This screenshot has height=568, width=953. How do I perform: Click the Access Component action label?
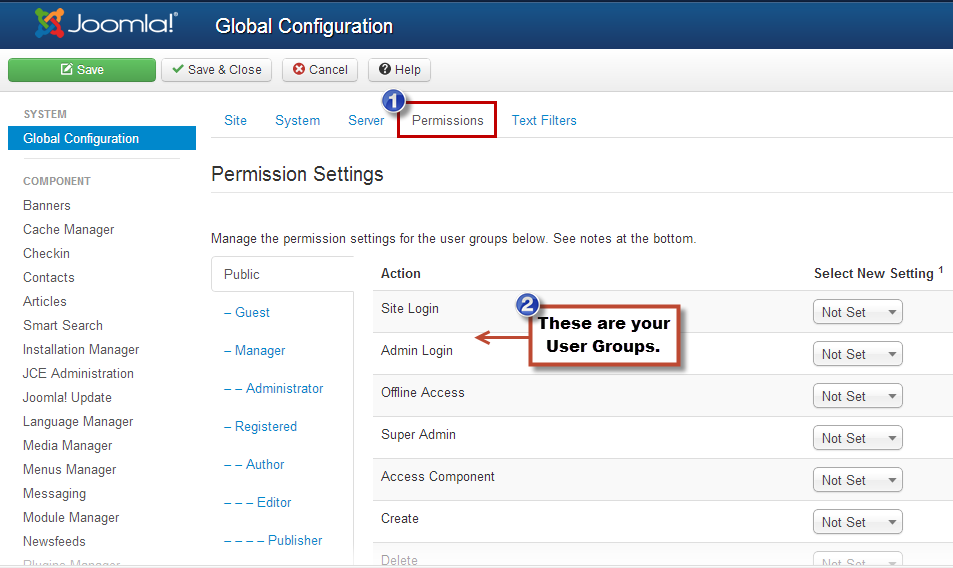click(x=438, y=477)
